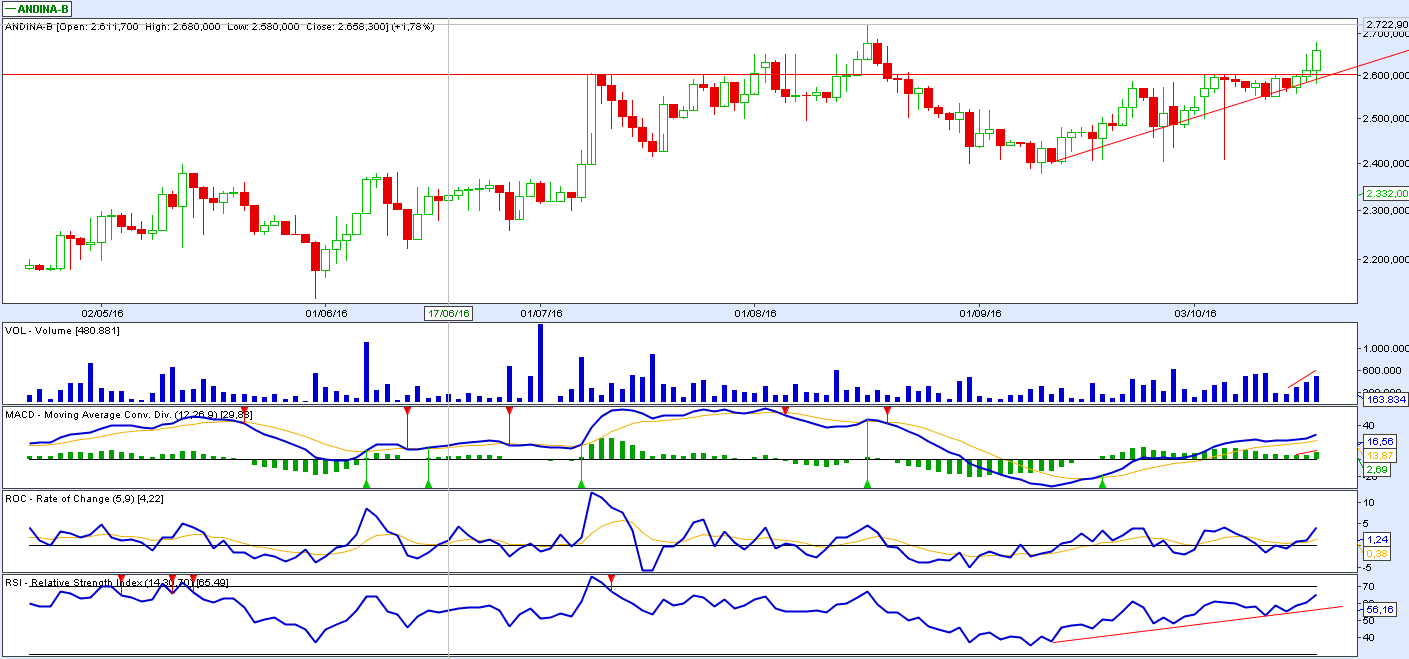The height and width of the screenshot is (659, 1409).
Task: Click the 0,36 ROC signal value box
Action: (1375, 553)
